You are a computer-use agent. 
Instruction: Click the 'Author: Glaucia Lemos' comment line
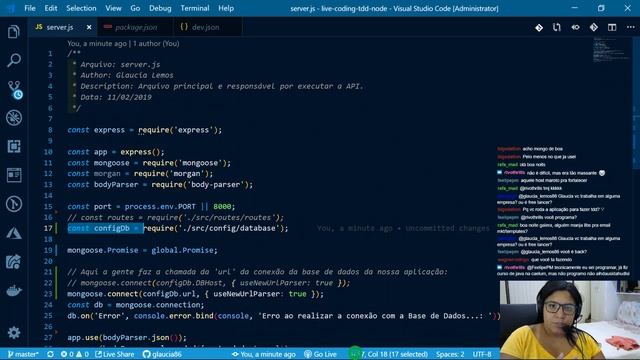[x=127, y=75]
